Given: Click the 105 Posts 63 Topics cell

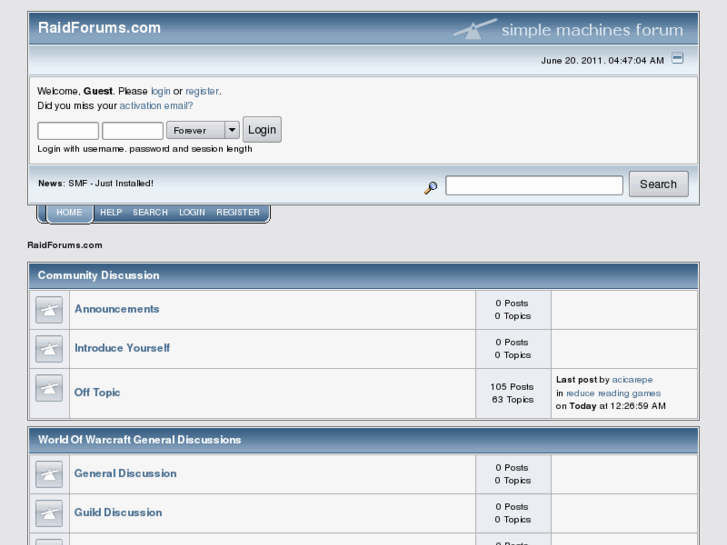Looking at the screenshot, I should [x=513, y=393].
